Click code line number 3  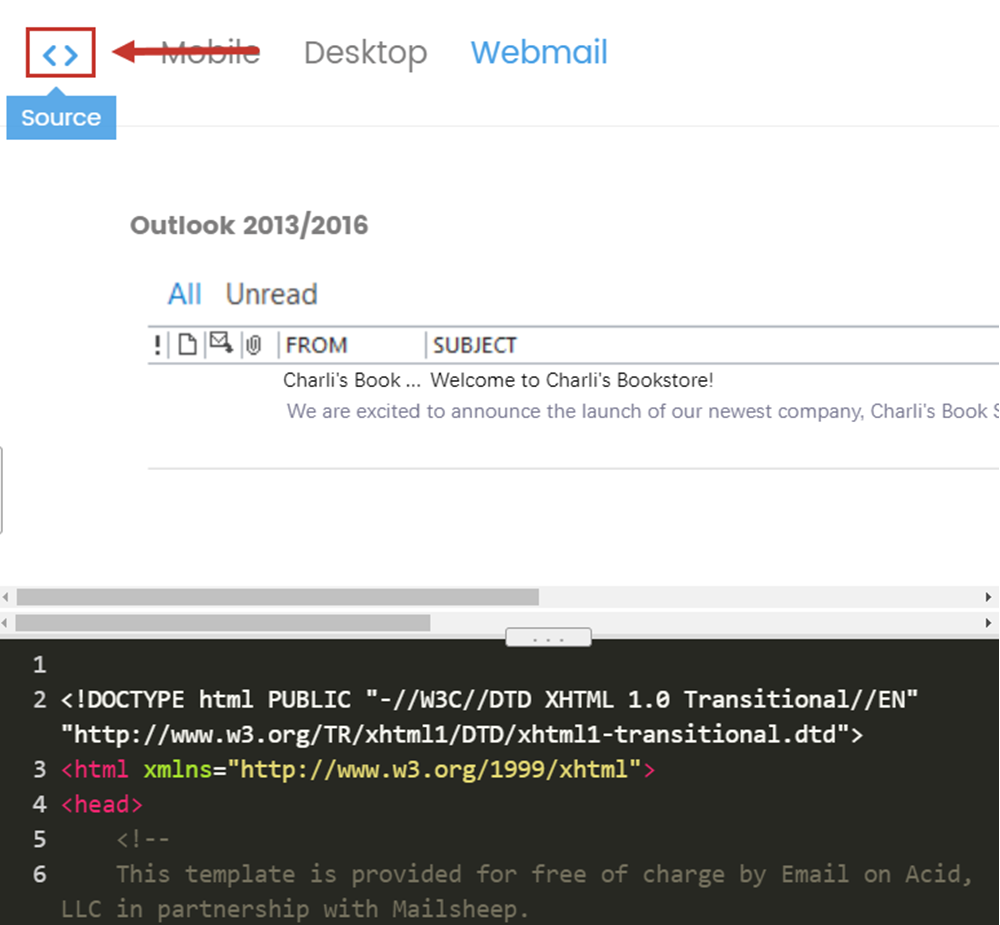pos(40,769)
